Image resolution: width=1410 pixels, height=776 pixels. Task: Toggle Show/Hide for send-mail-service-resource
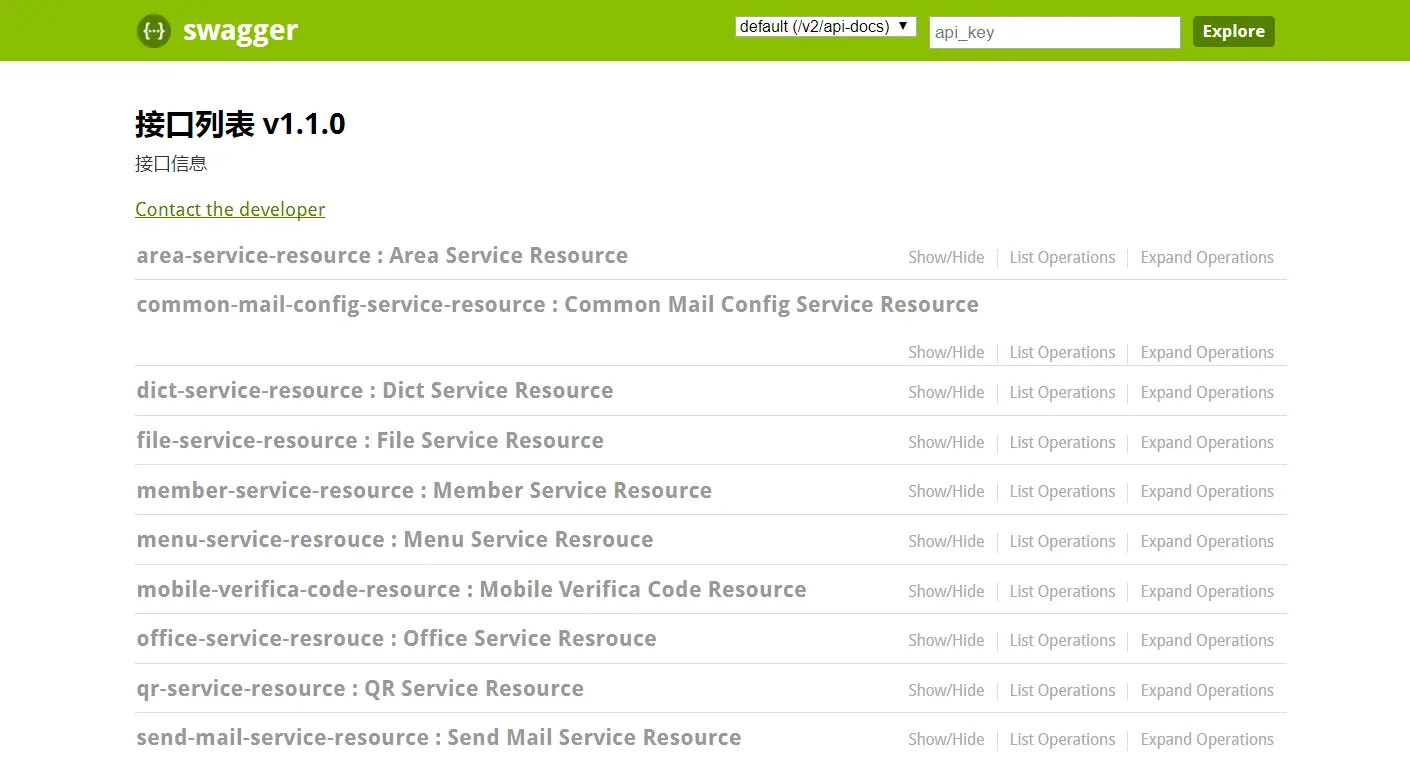tap(946, 739)
